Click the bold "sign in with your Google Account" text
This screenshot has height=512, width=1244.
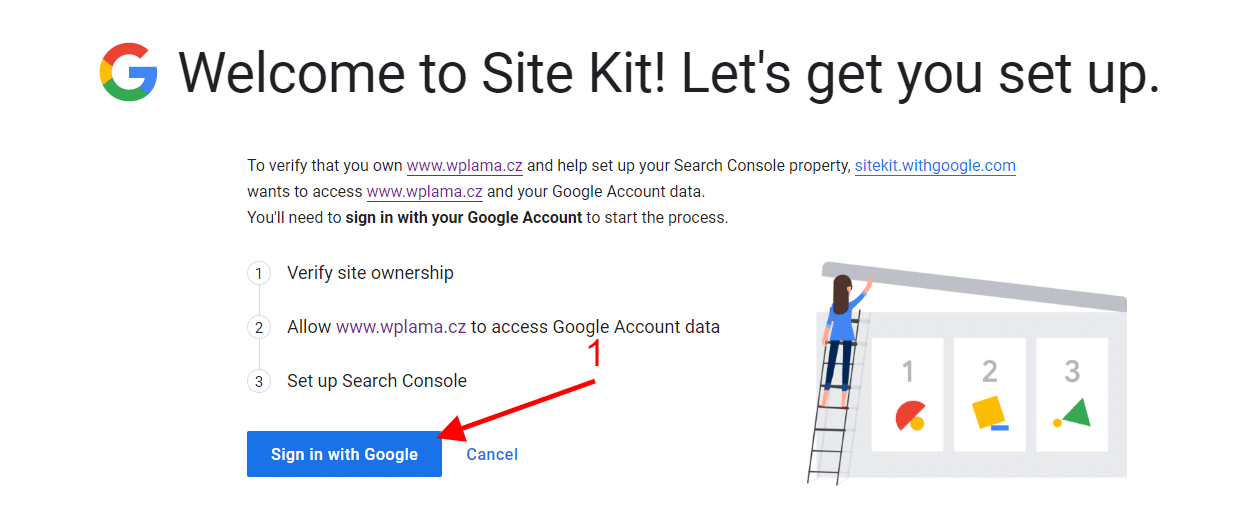pyautogui.click(x=464, y=217)
